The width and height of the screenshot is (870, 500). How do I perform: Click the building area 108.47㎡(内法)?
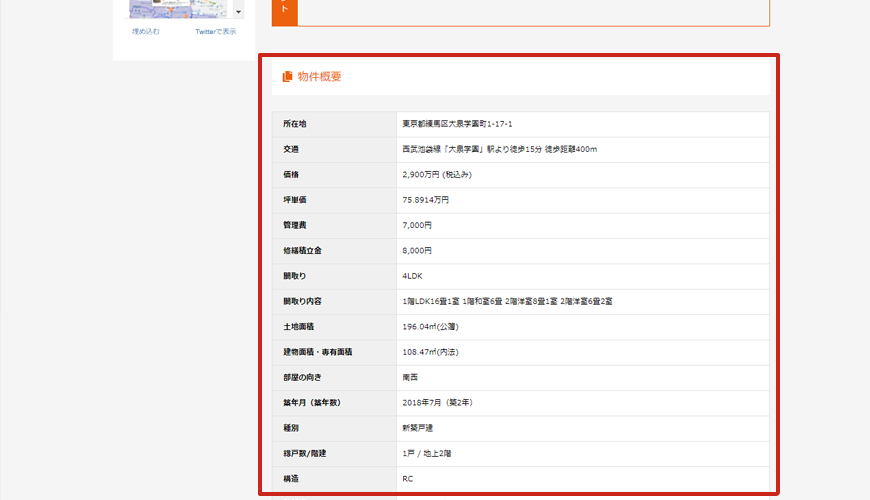[x=431, y=352]
